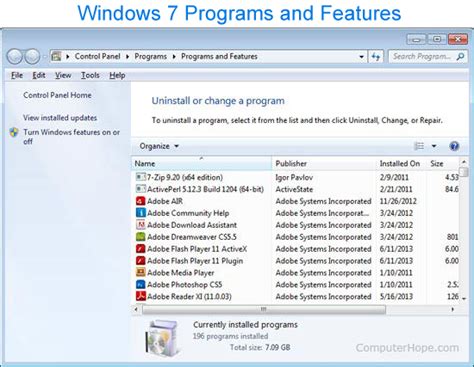This screenshot has width=474, height=367.
Task: Click the Adobe Download Assistant icon
Action: tap(141, 225)
